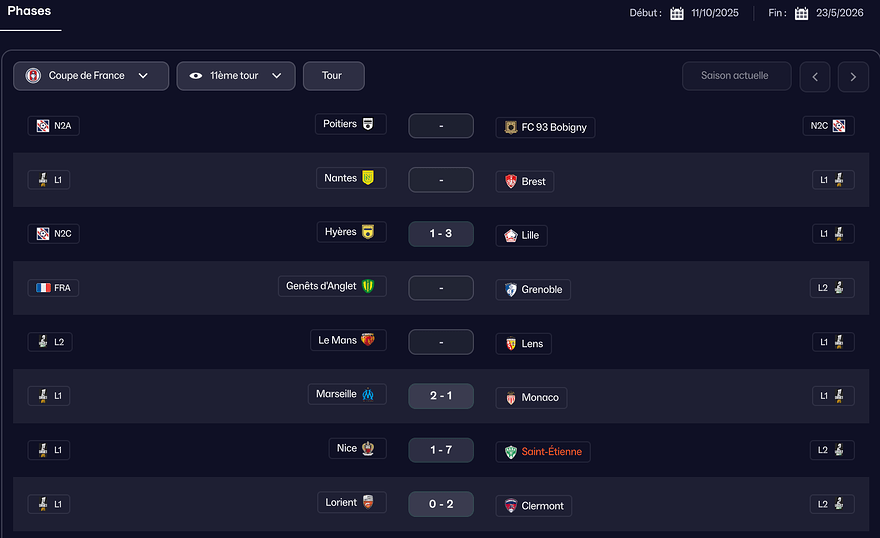880x538 pixels.
Task: Expand the 11ème tour round dropdown
Action: pyautogui.click(x=236, y=76)
